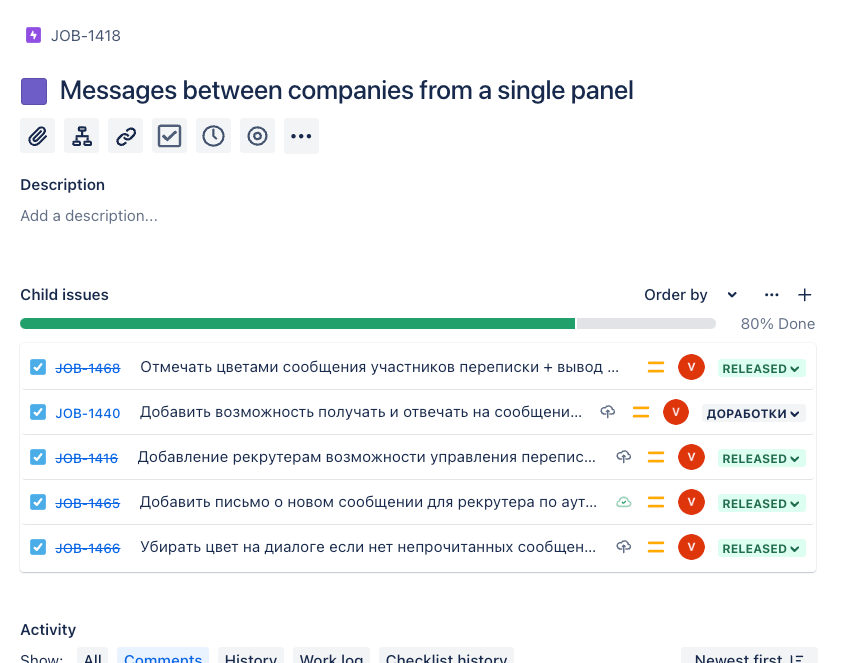The width and height of the screenshot is (844, 663).
Task: Click the target circle toolbar icon
Action: point(257,136)
